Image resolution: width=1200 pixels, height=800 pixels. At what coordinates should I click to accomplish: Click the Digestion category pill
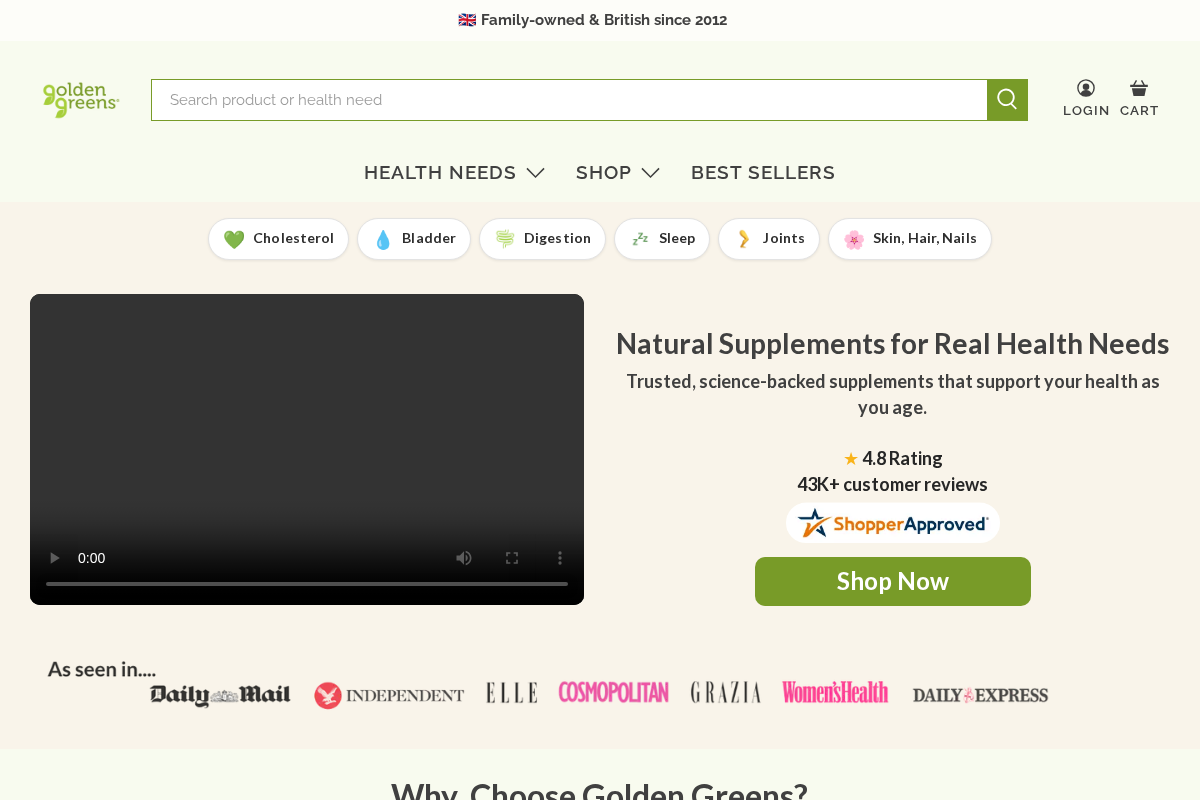click(x=542, y=239)
